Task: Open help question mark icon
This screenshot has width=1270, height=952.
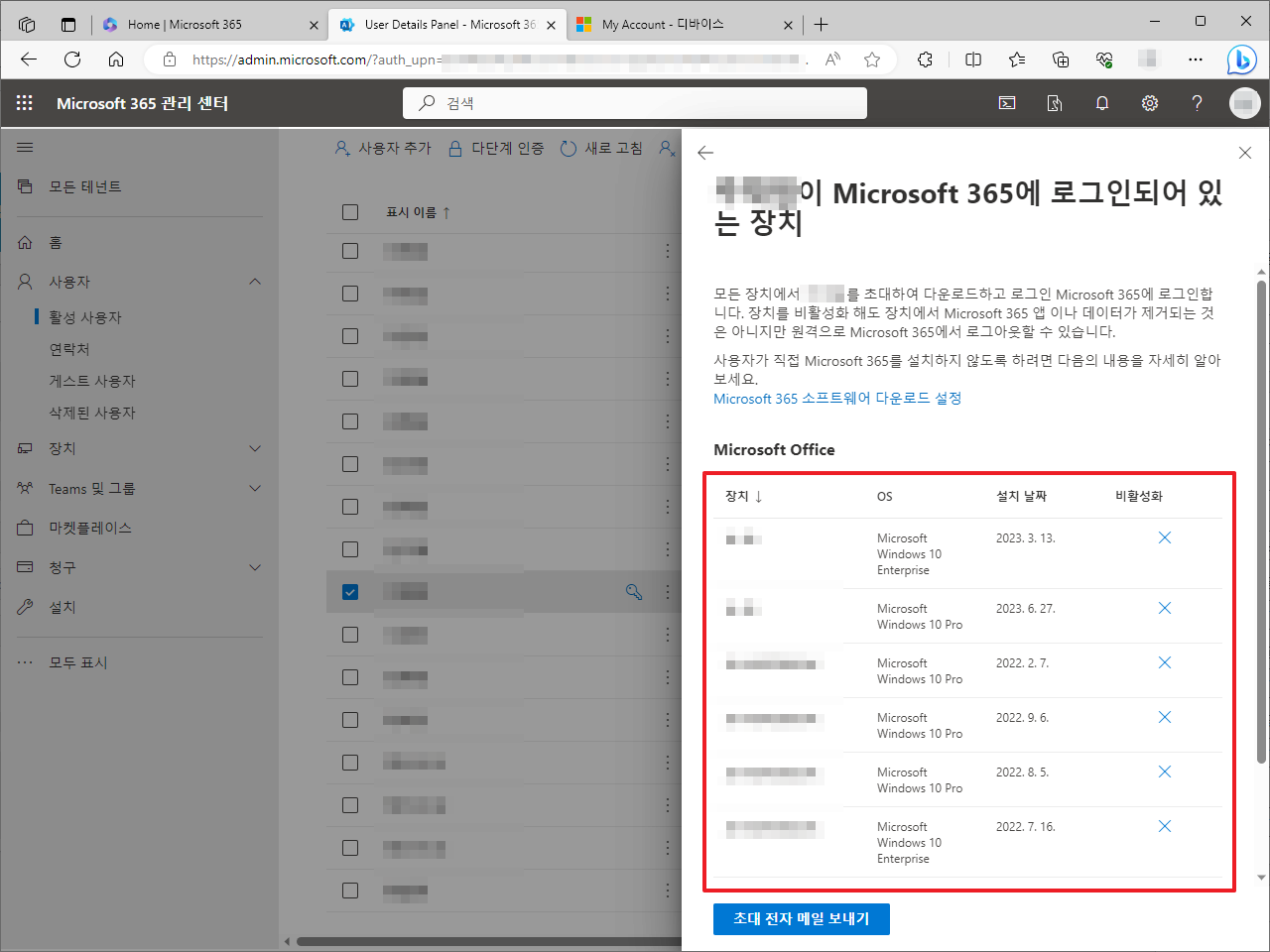Action: tap(1198, 103)
